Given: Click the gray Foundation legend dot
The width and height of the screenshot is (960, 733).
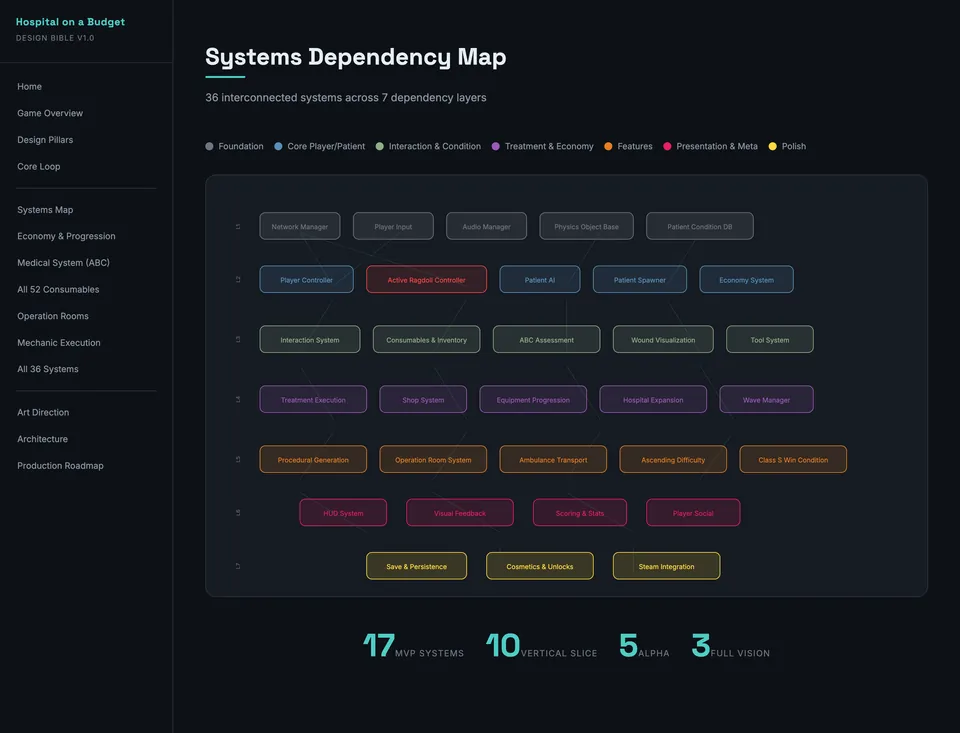Looking at the screenshot, I should [209, 146].
